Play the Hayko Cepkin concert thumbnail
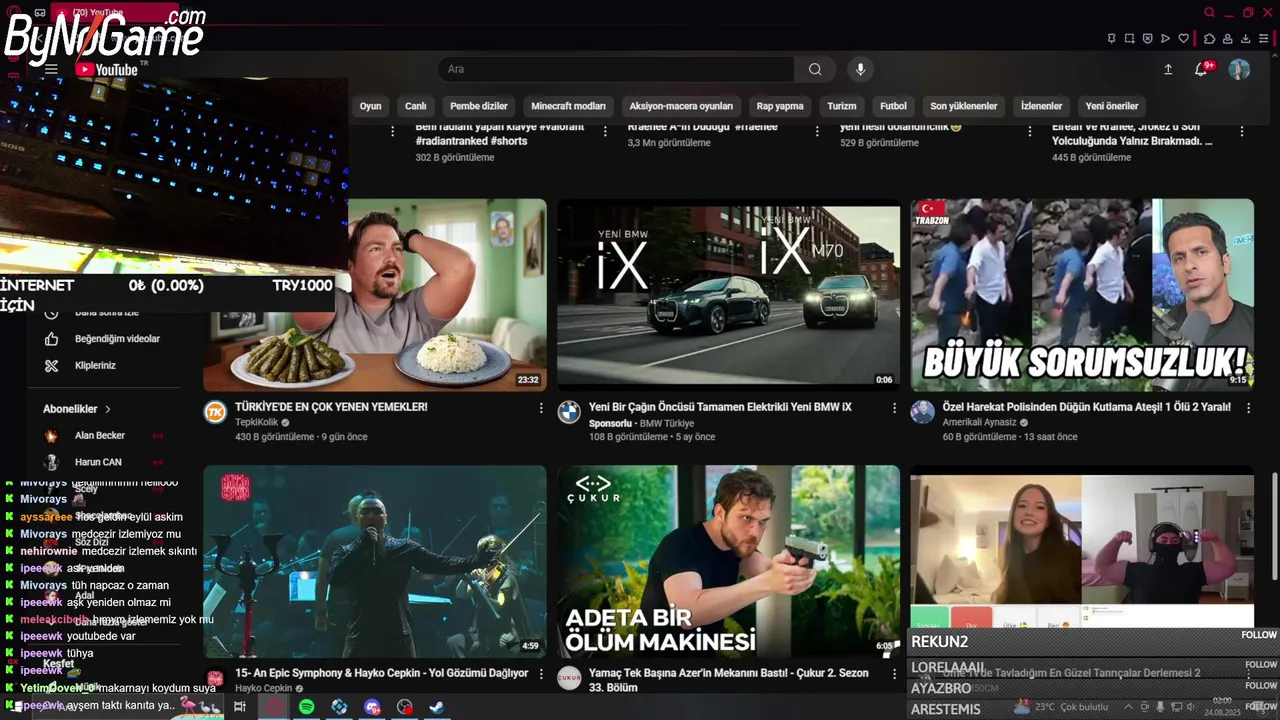The image size is (1280, 720). [375, 561]
